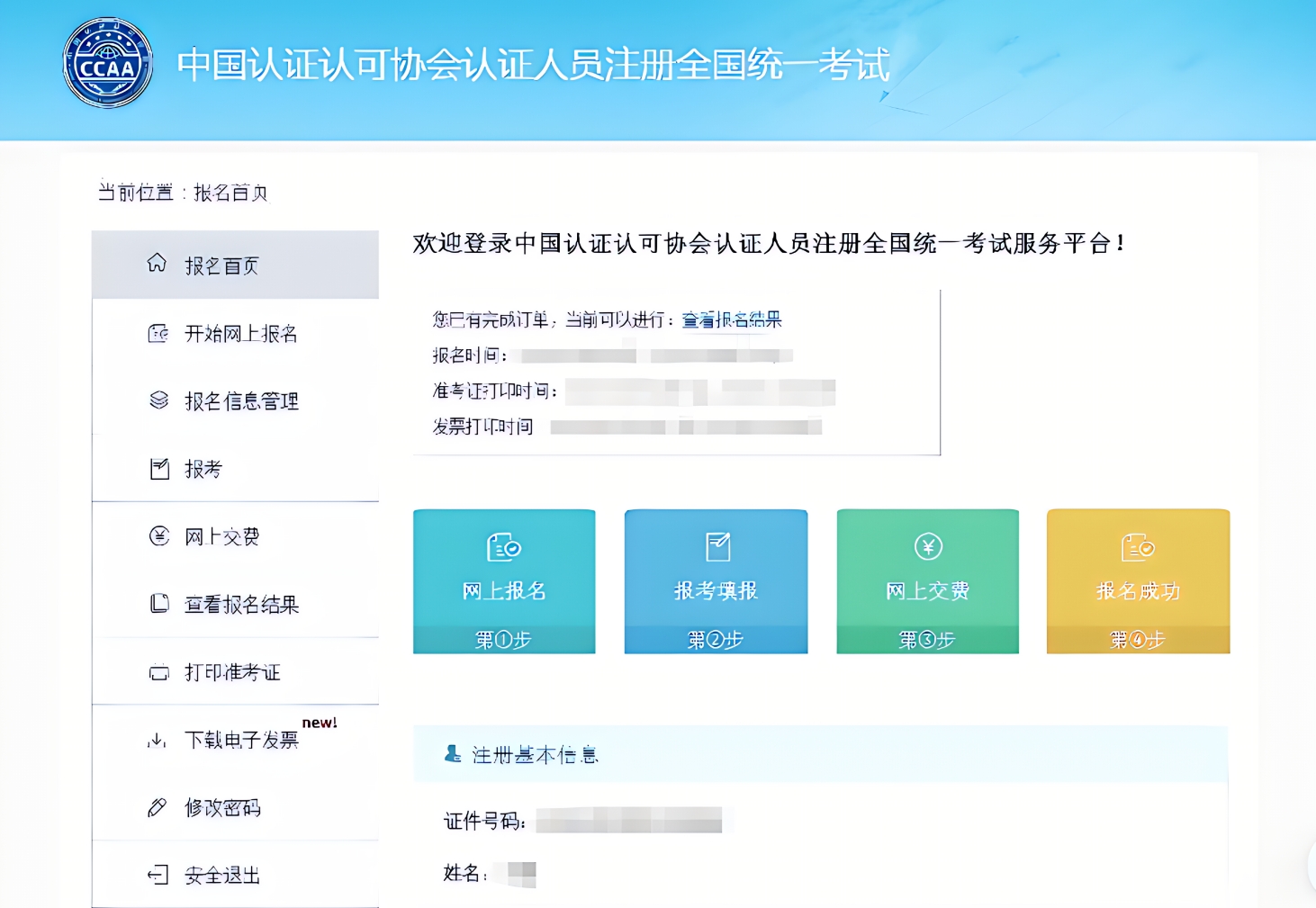Go to 报考 in the sidebar
This screenshot has height=908, width=1316.
235,469
